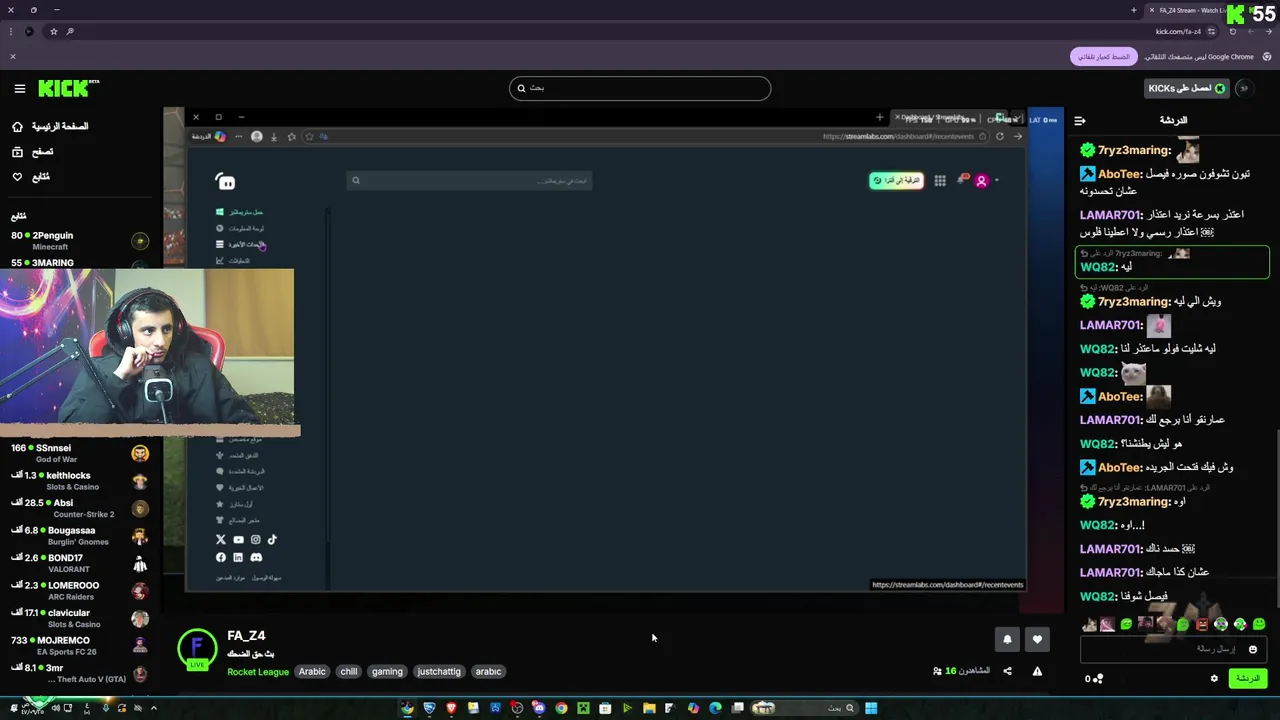The image size is (1280, 720).
Task: Open Bougassaa Burglin' Gnomes channel
Action: click(78, 536)
